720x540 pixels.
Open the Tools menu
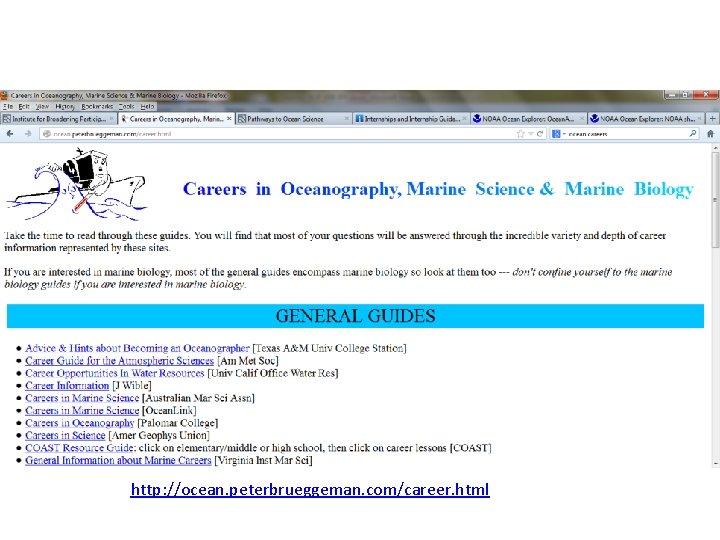click(126, 107)
